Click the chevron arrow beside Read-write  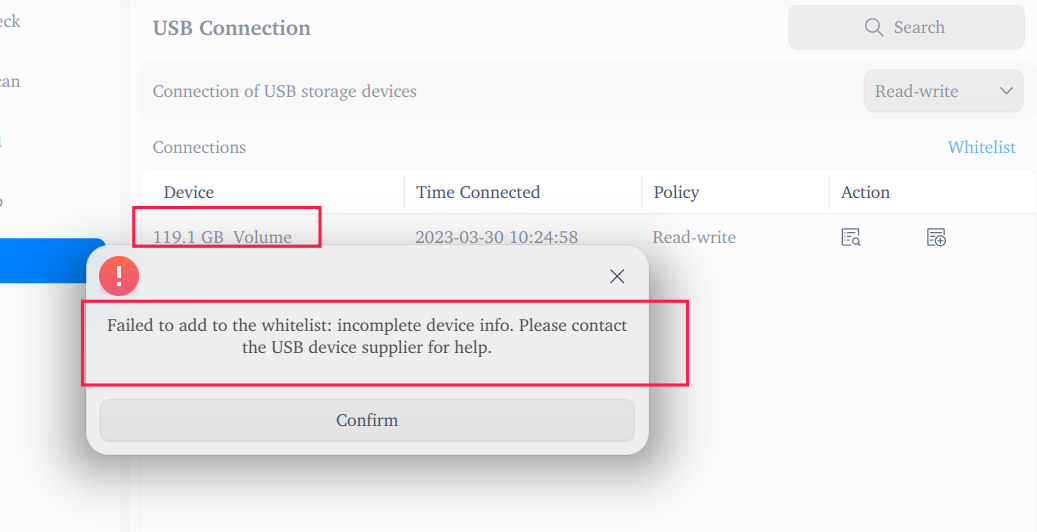pos(1006,91)
